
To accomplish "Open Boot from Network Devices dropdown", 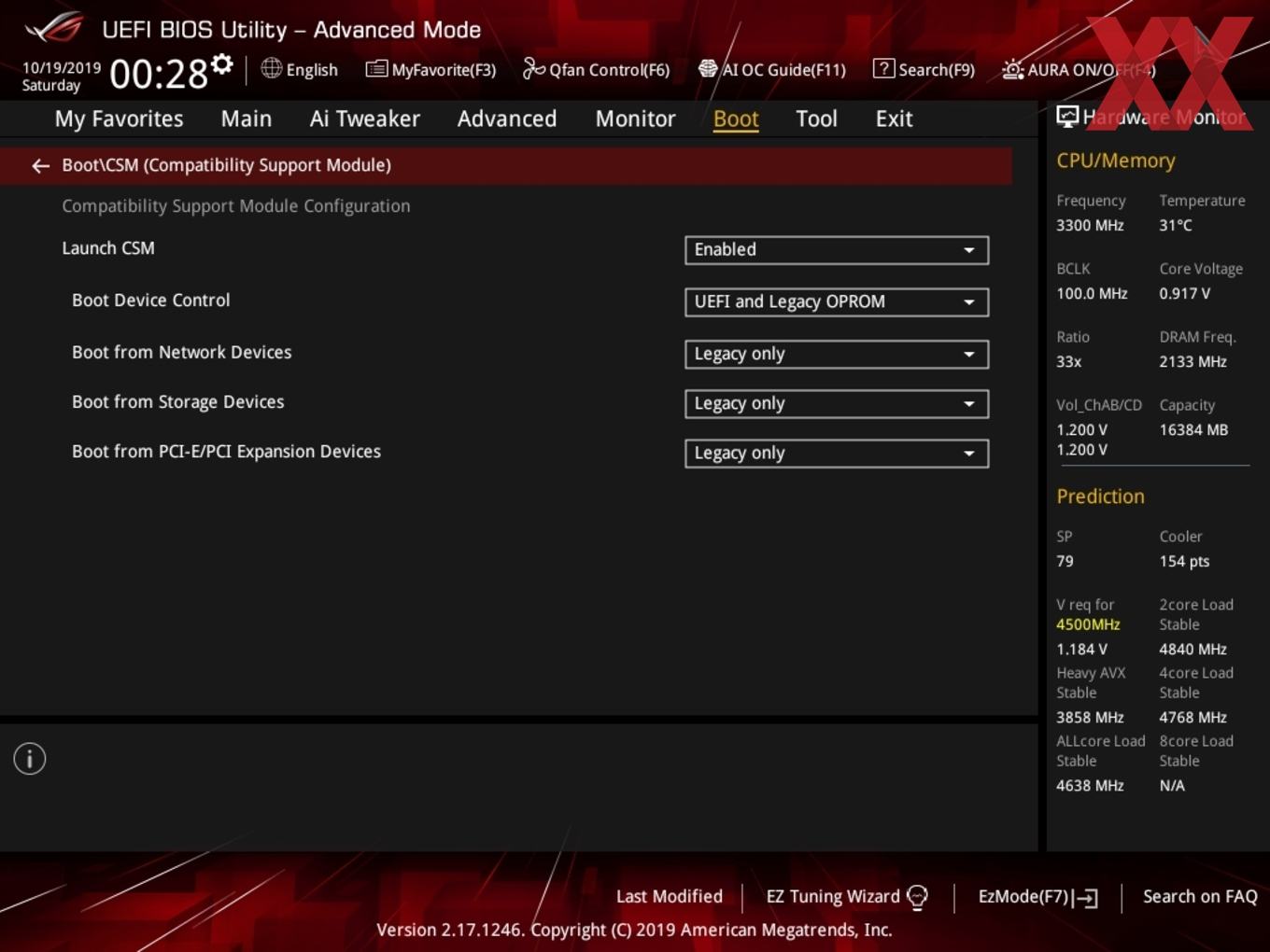I will tap(837, 355).
